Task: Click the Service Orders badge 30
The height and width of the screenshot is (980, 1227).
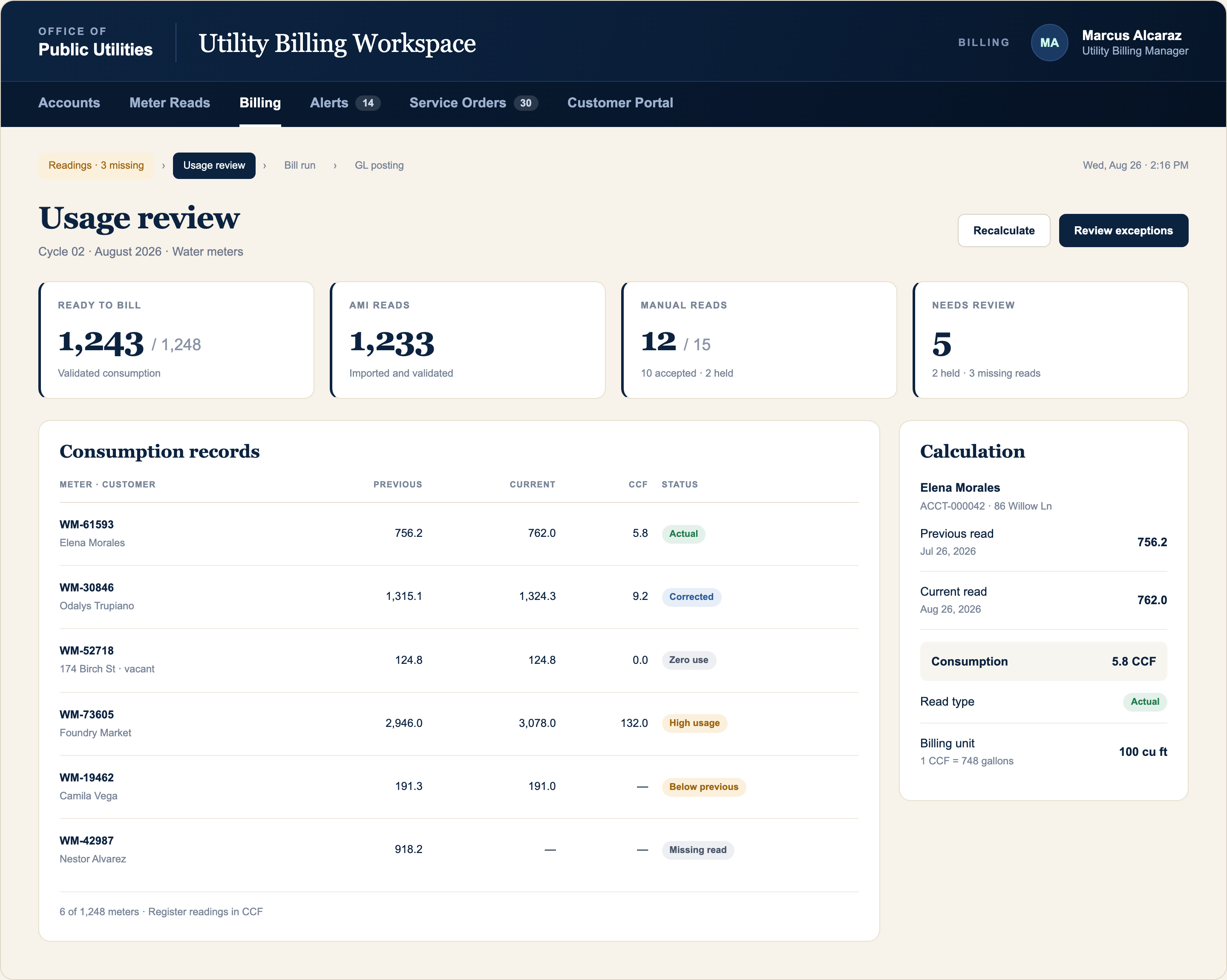Action: pos(525,103)
